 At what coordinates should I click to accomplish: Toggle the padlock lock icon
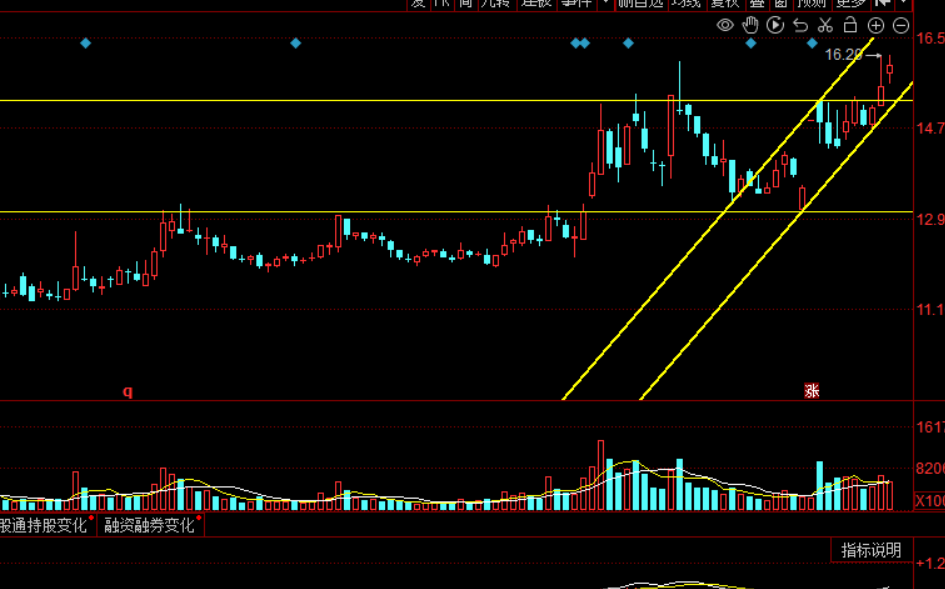[850, 25]
